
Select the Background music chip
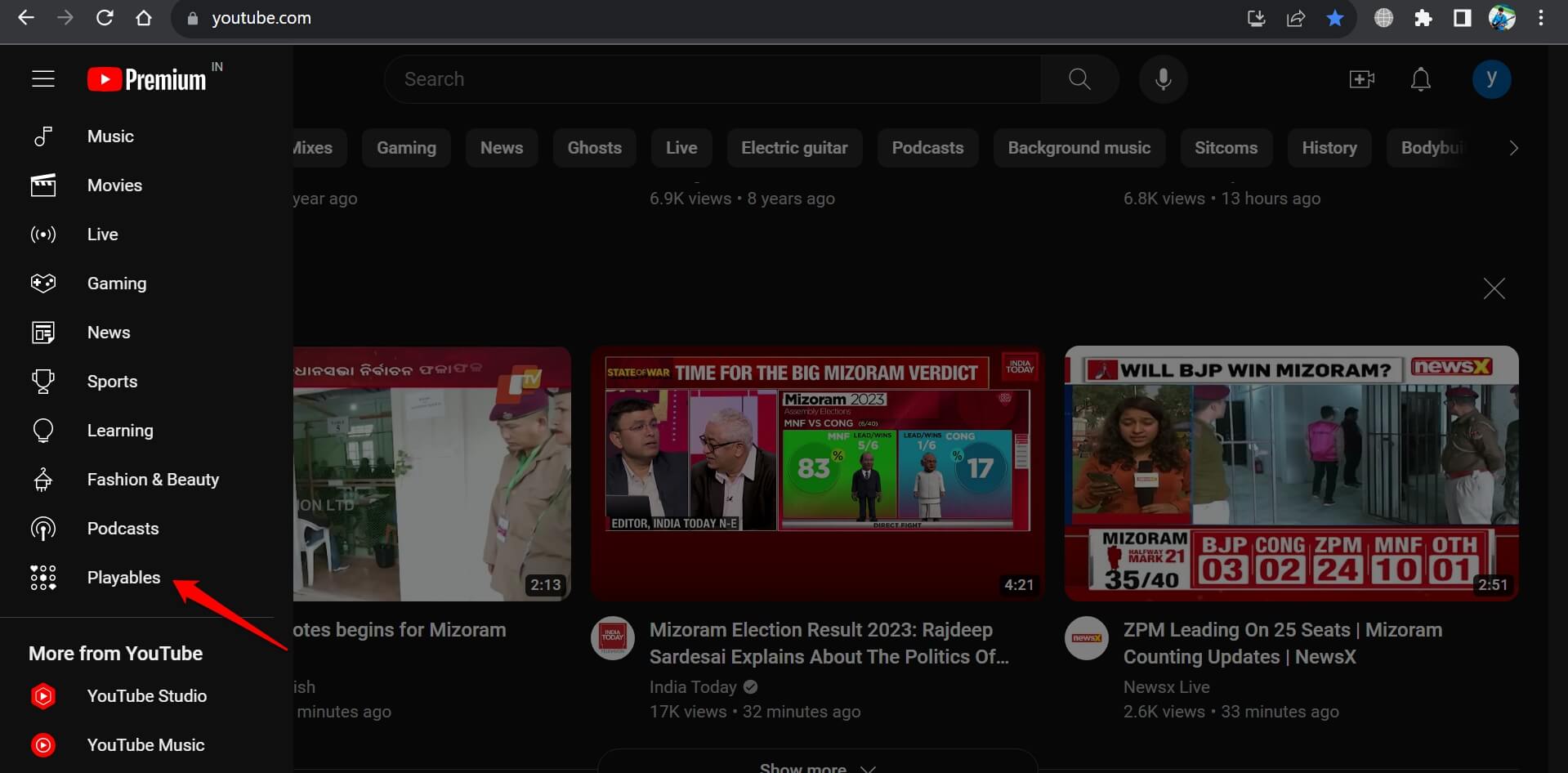pos(1079,148)
